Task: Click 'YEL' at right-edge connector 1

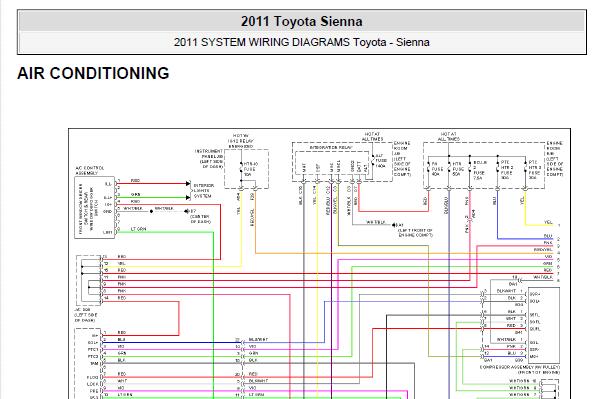Action: 548,222
